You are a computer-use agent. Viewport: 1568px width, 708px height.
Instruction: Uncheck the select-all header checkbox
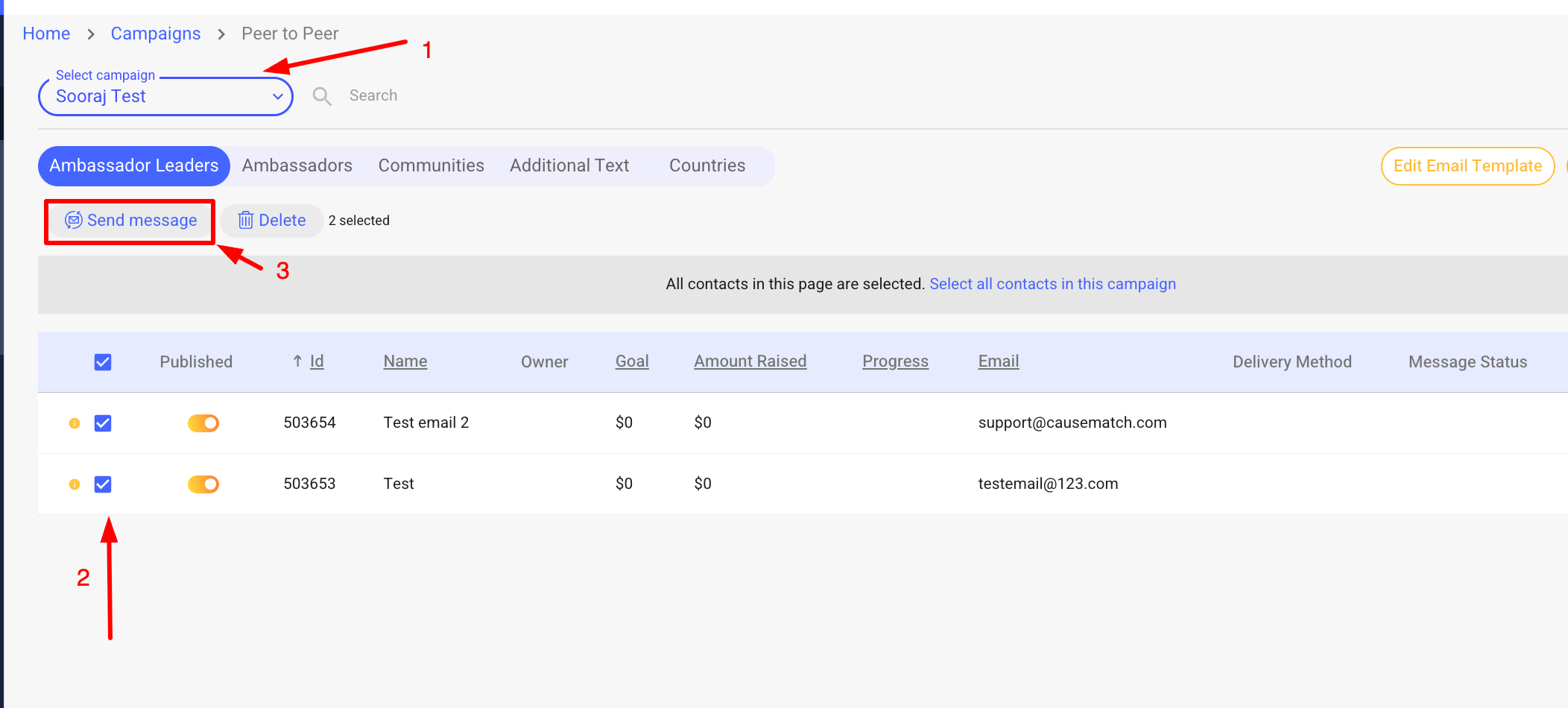pos(103,362)
